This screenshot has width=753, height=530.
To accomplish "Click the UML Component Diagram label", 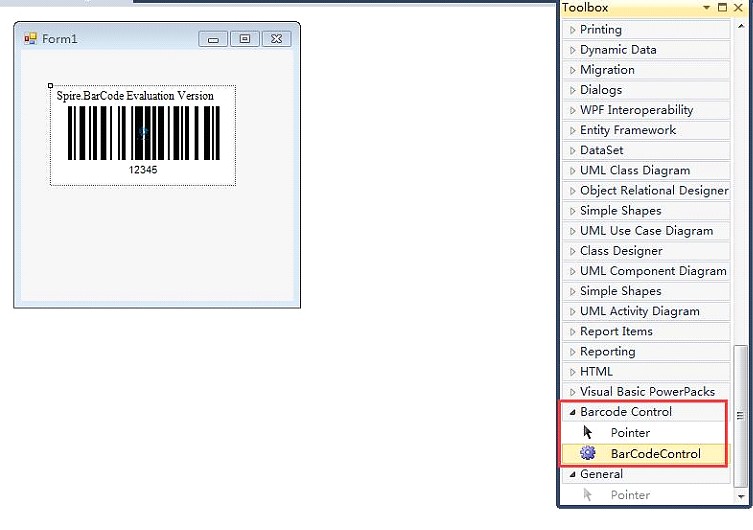I will [653, 271].
